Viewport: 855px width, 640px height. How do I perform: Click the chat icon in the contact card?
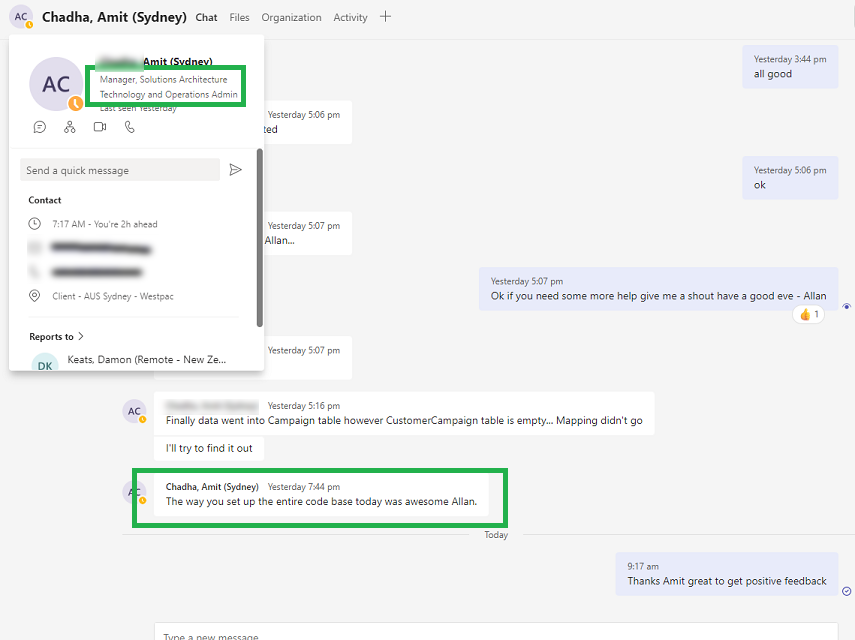[40, 127]
